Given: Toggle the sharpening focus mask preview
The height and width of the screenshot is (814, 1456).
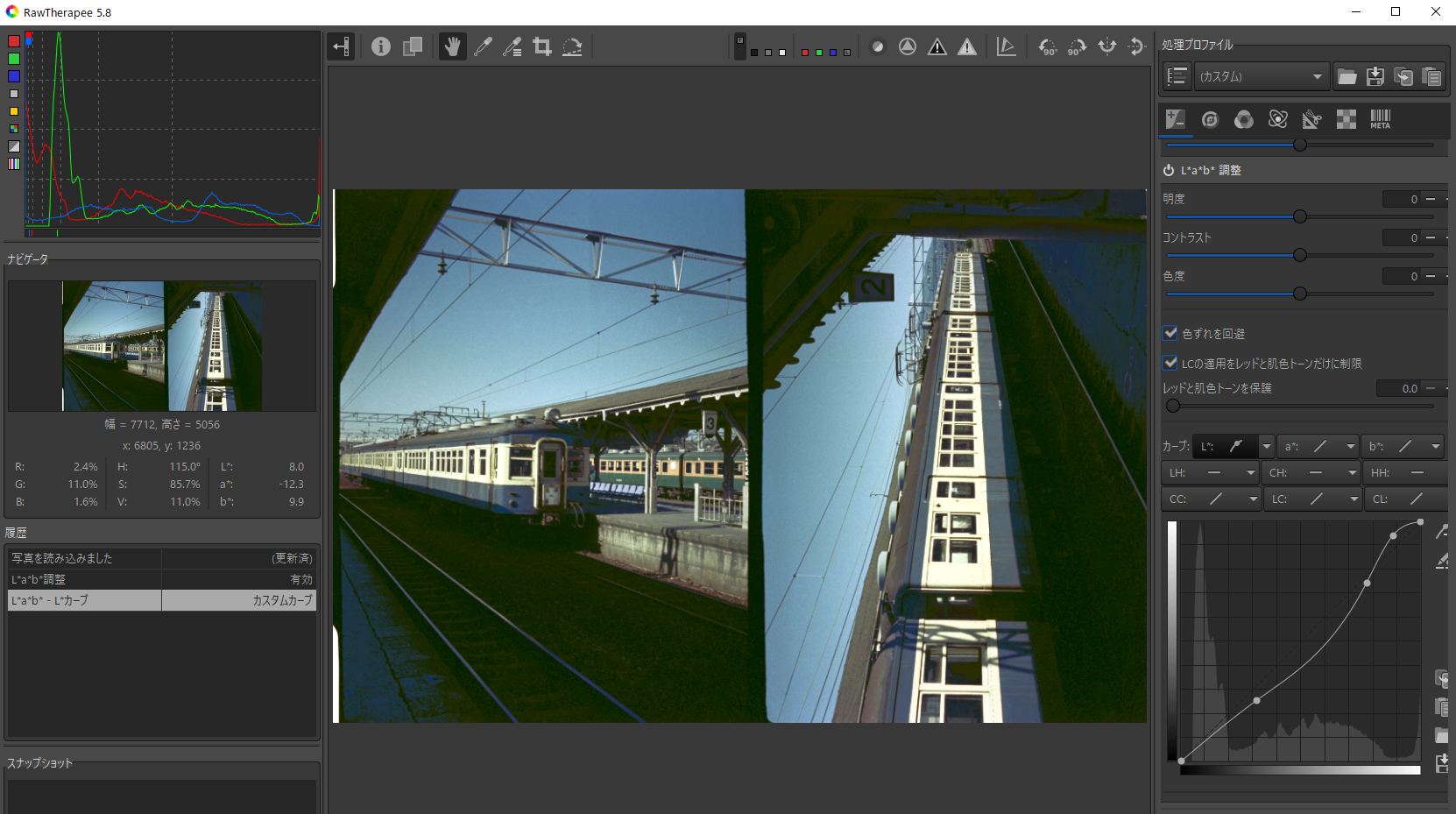Looking at the screenshot, I should point(878,46).
